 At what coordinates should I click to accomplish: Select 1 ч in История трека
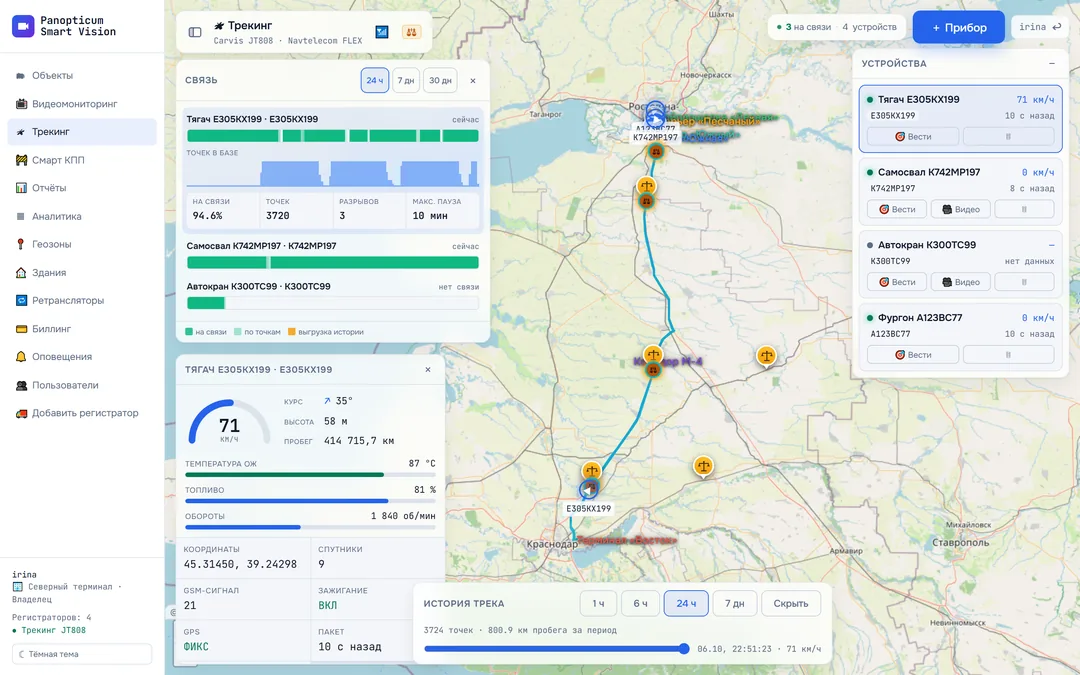(598, 603)
